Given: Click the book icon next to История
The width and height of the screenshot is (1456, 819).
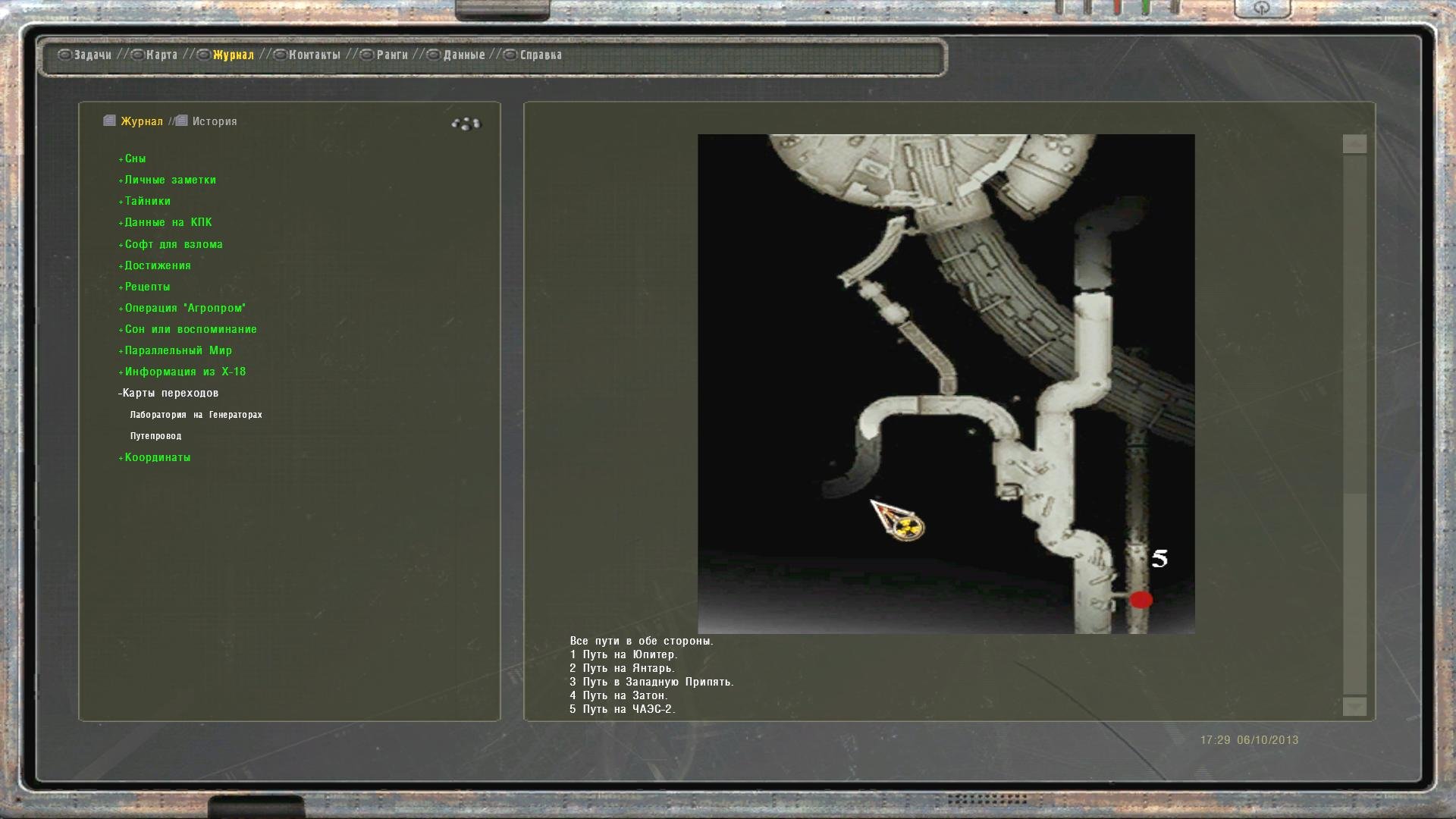Looking at the screenshot, I should (182, 121).
